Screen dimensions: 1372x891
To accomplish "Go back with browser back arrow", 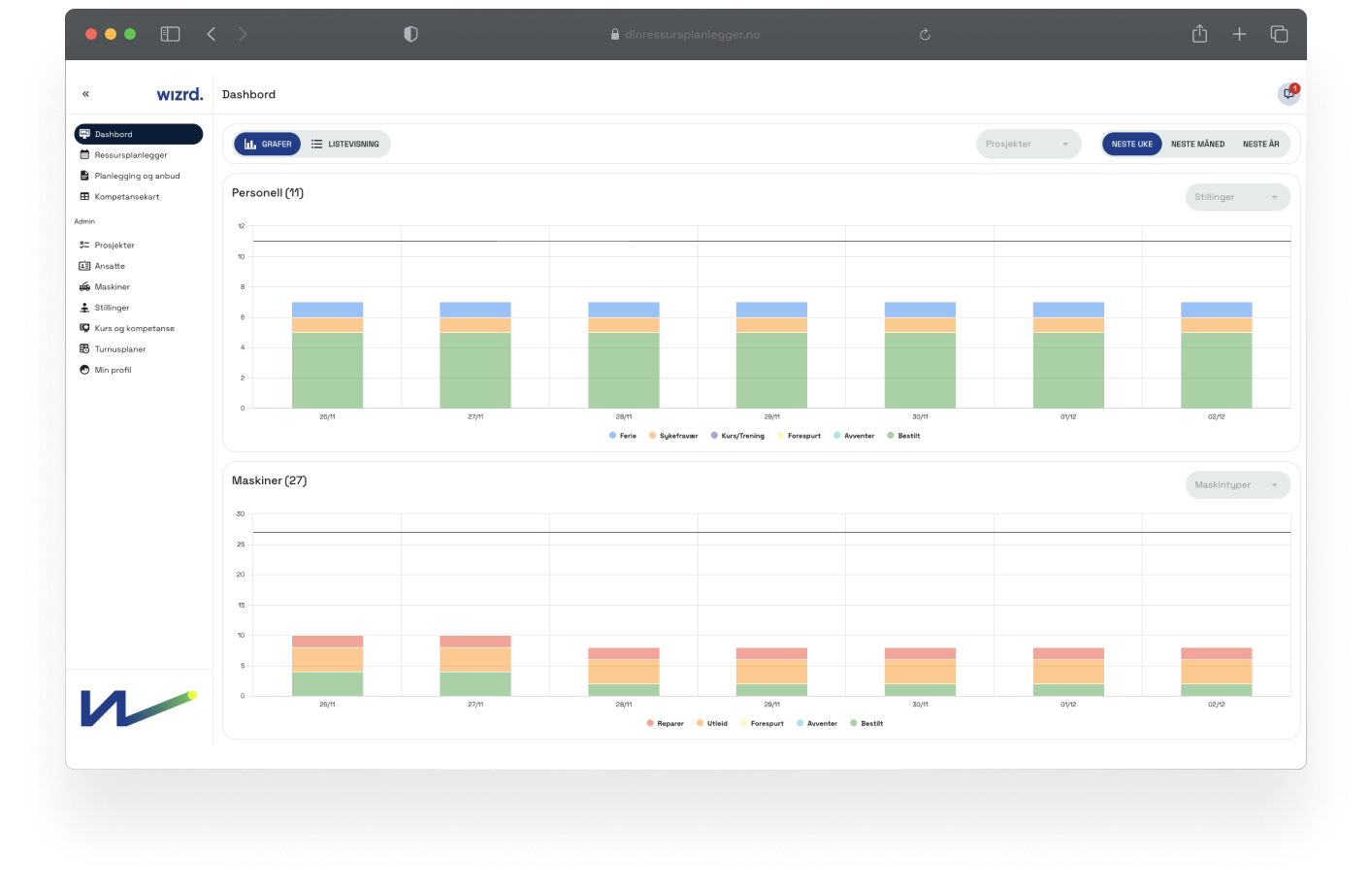I will click(x=212, y=34).
